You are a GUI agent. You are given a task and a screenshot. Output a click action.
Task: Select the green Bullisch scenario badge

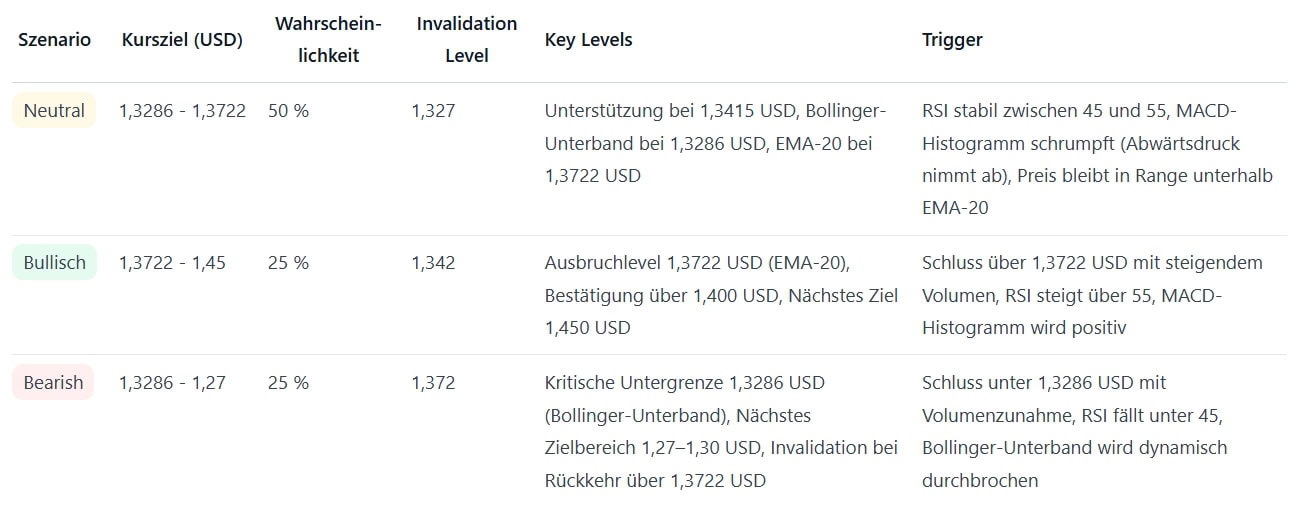(x=54, y=263)
